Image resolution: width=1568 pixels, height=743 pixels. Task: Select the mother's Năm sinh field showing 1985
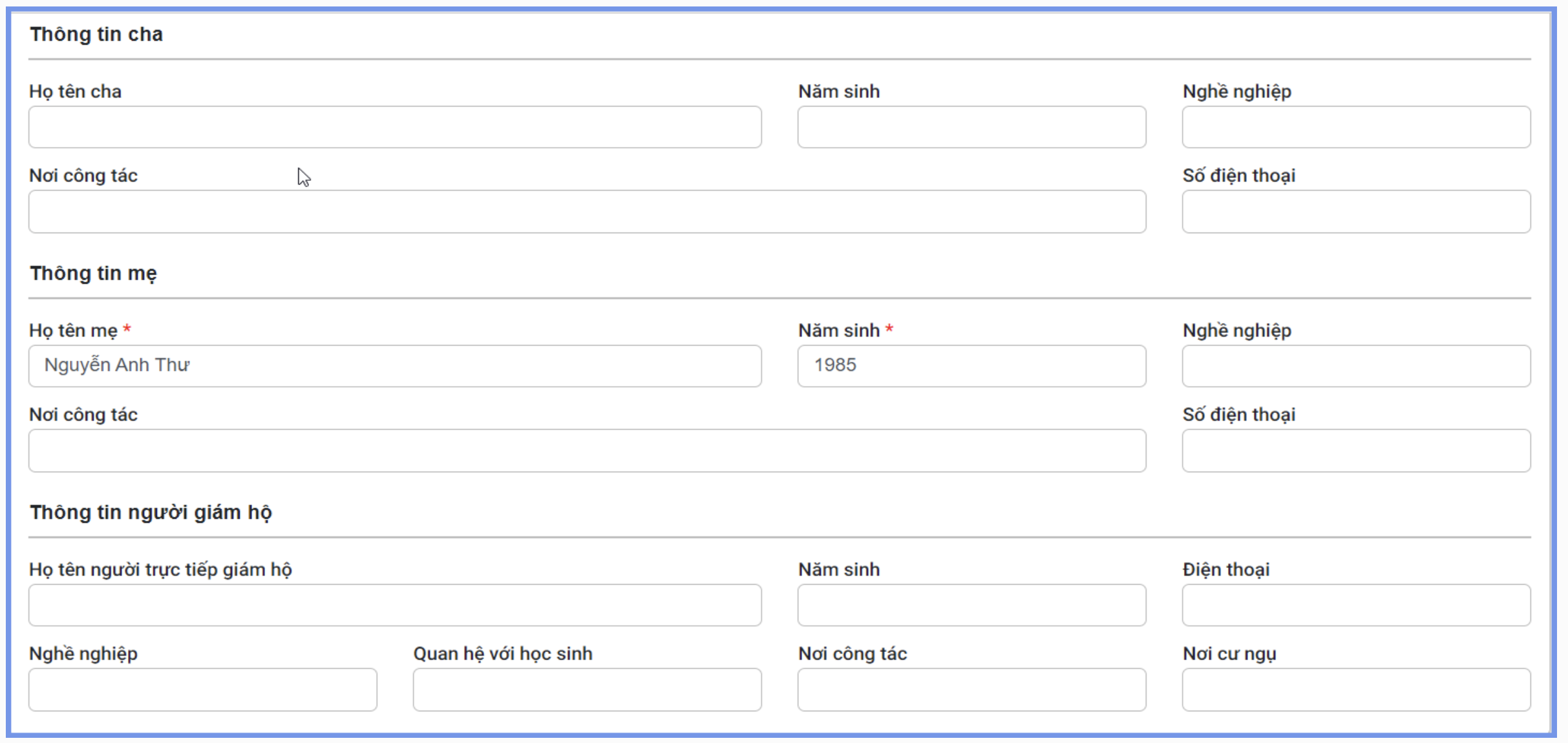971,366
